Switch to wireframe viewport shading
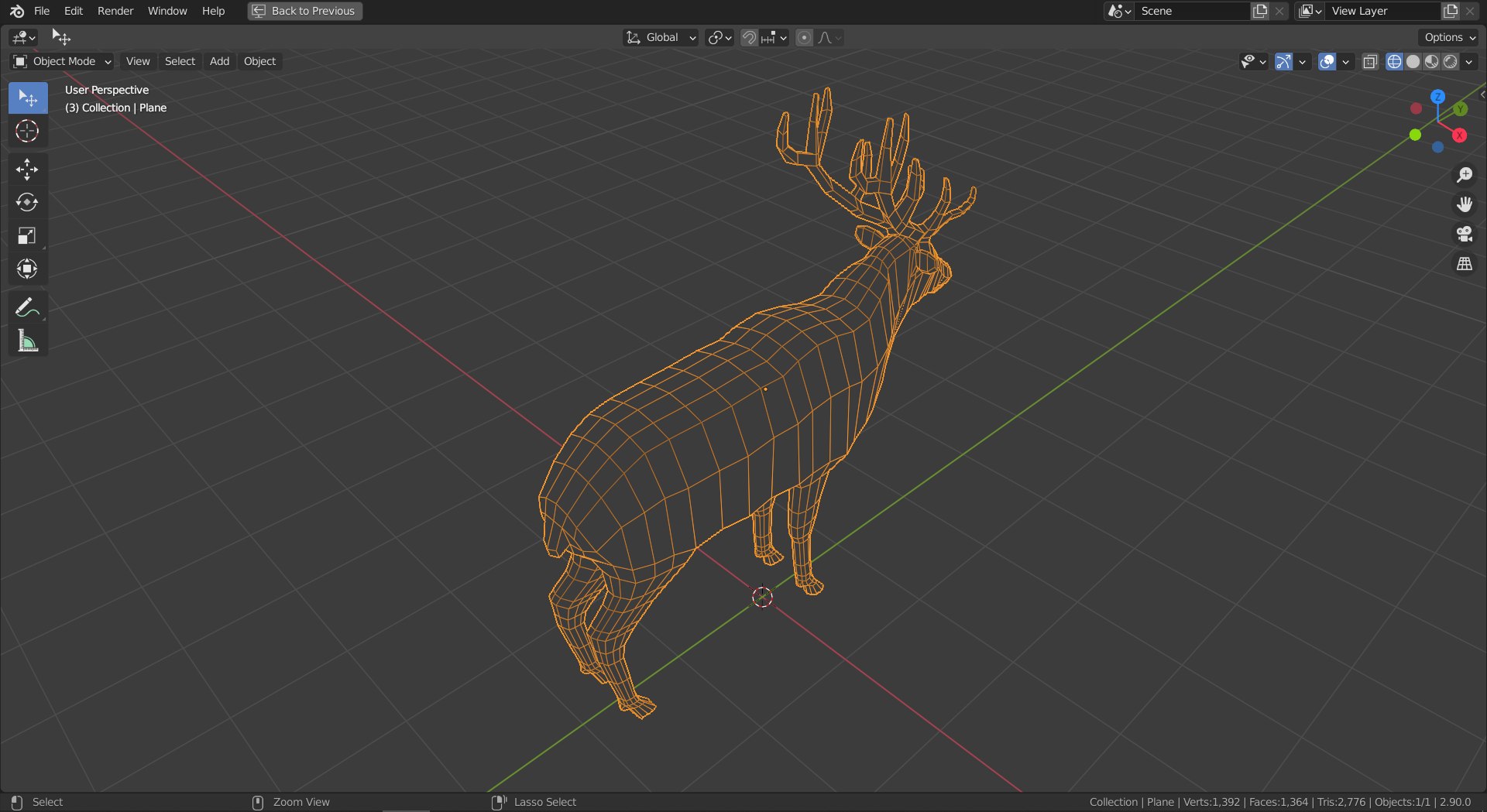 1394,61
